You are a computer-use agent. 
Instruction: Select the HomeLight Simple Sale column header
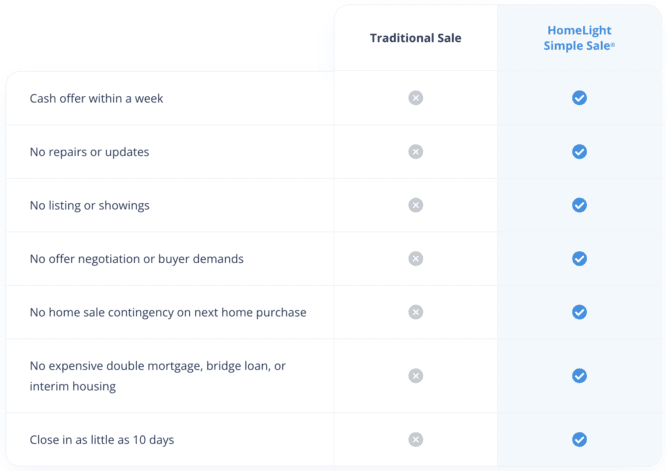pos(579,38)
